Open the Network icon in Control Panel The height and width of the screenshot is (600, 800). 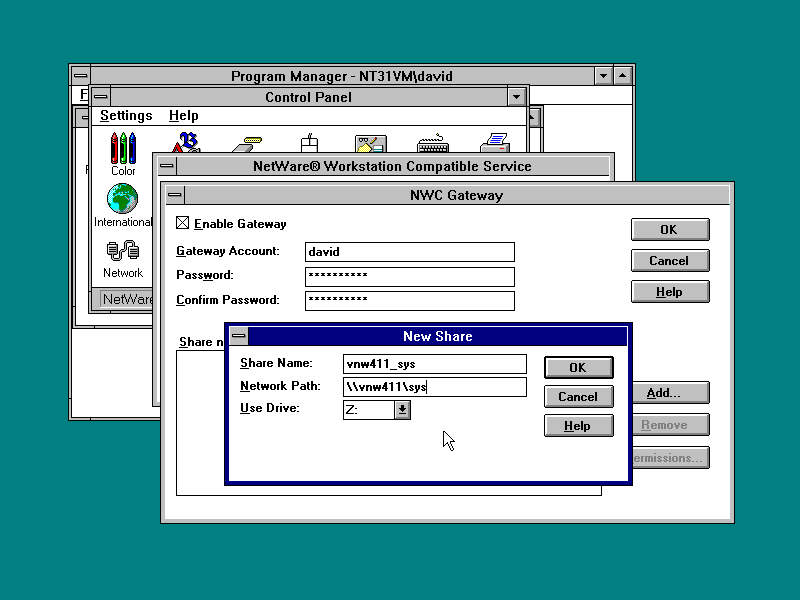123,260
